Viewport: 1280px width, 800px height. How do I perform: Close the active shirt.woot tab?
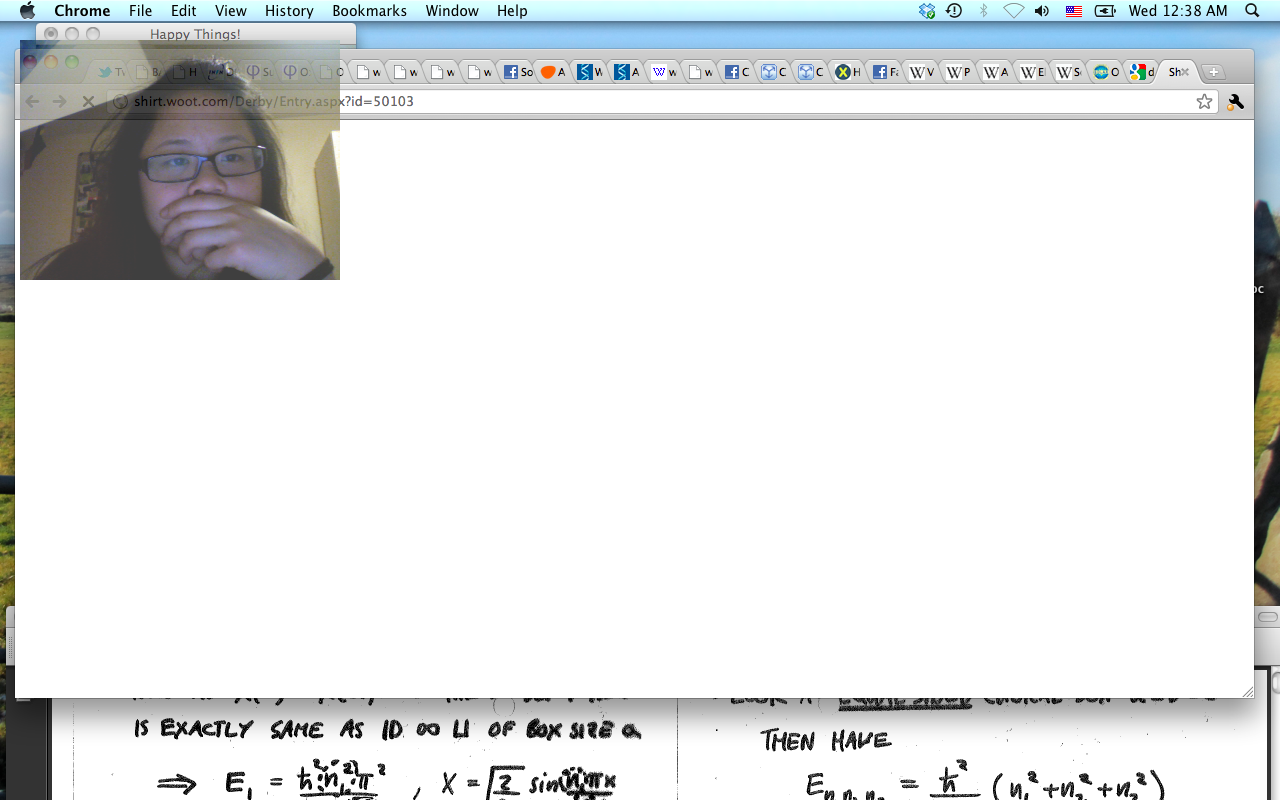tap(1186, 72)
